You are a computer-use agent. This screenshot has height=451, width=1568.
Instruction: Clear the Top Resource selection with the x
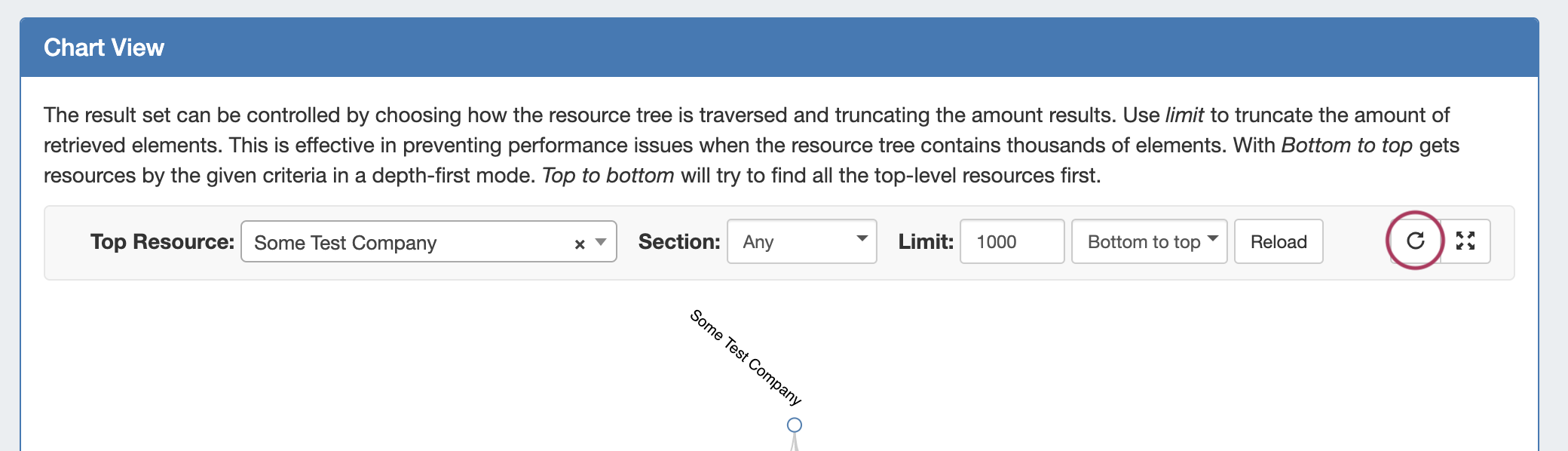(x=579, y=244)
